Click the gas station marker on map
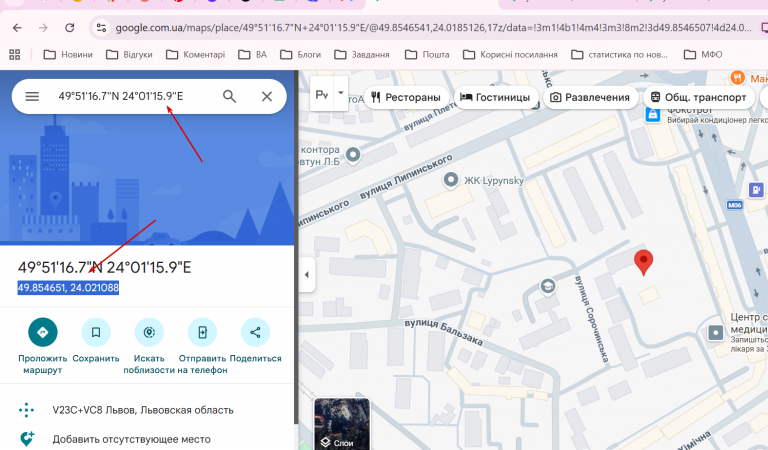This screenshot has height=450, width=768. tap(756, 189)
